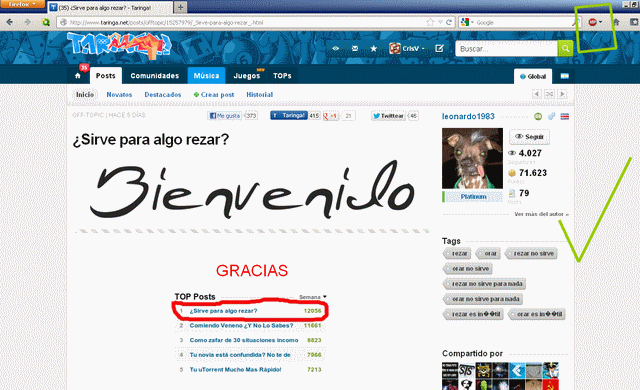The image size is (640, 390).
Task: Open 'Como zafar de 30 situaciones incomo' post
Action: (244, 340)
